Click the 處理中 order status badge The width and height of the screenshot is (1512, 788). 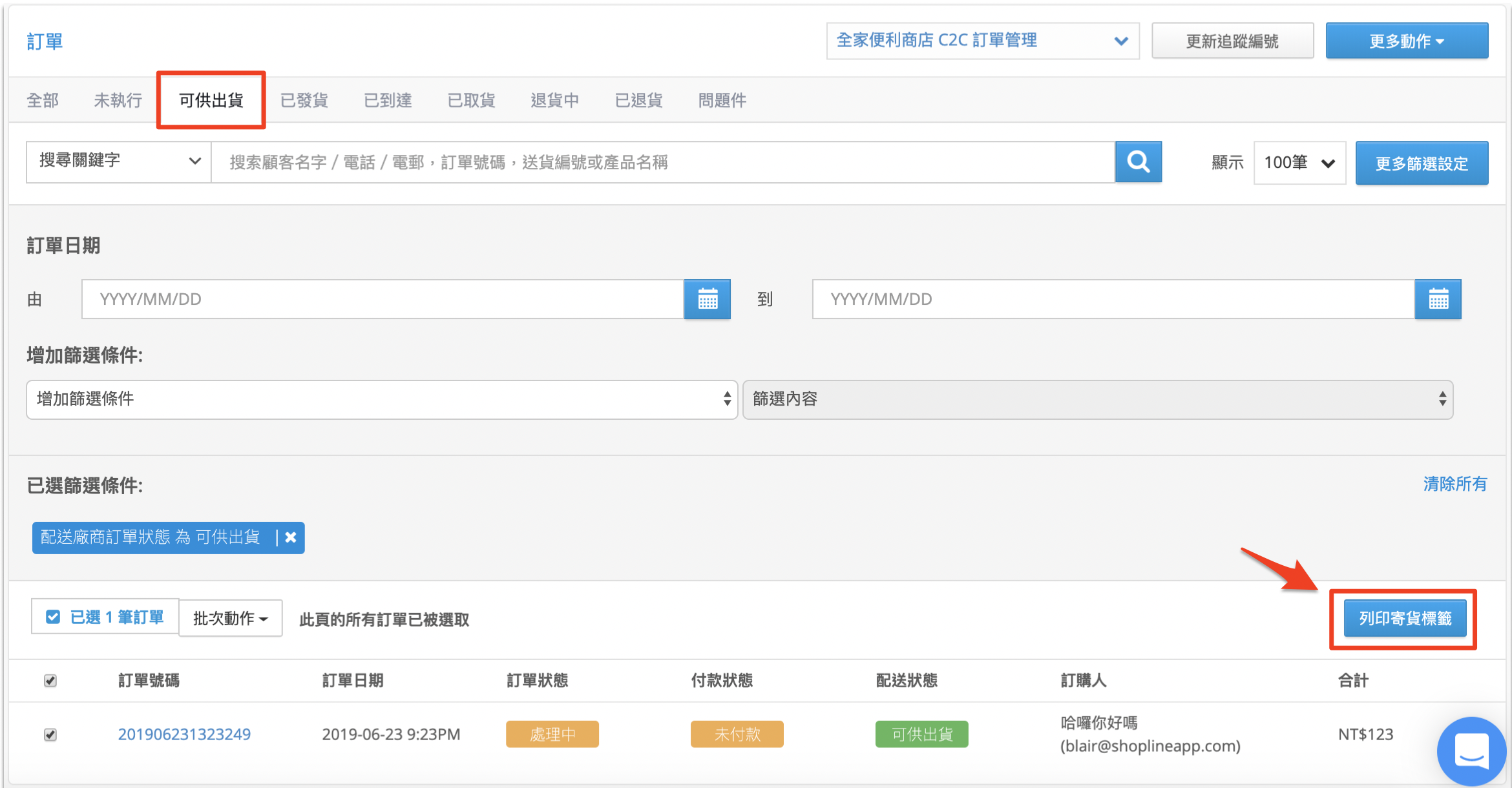[552, 734]
